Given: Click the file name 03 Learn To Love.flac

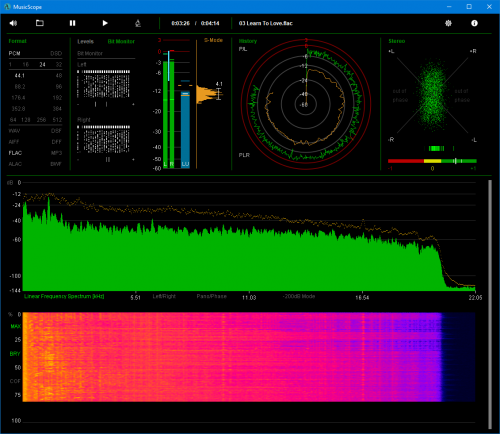Looking at the screenshot, I should [x=266, y=23].
